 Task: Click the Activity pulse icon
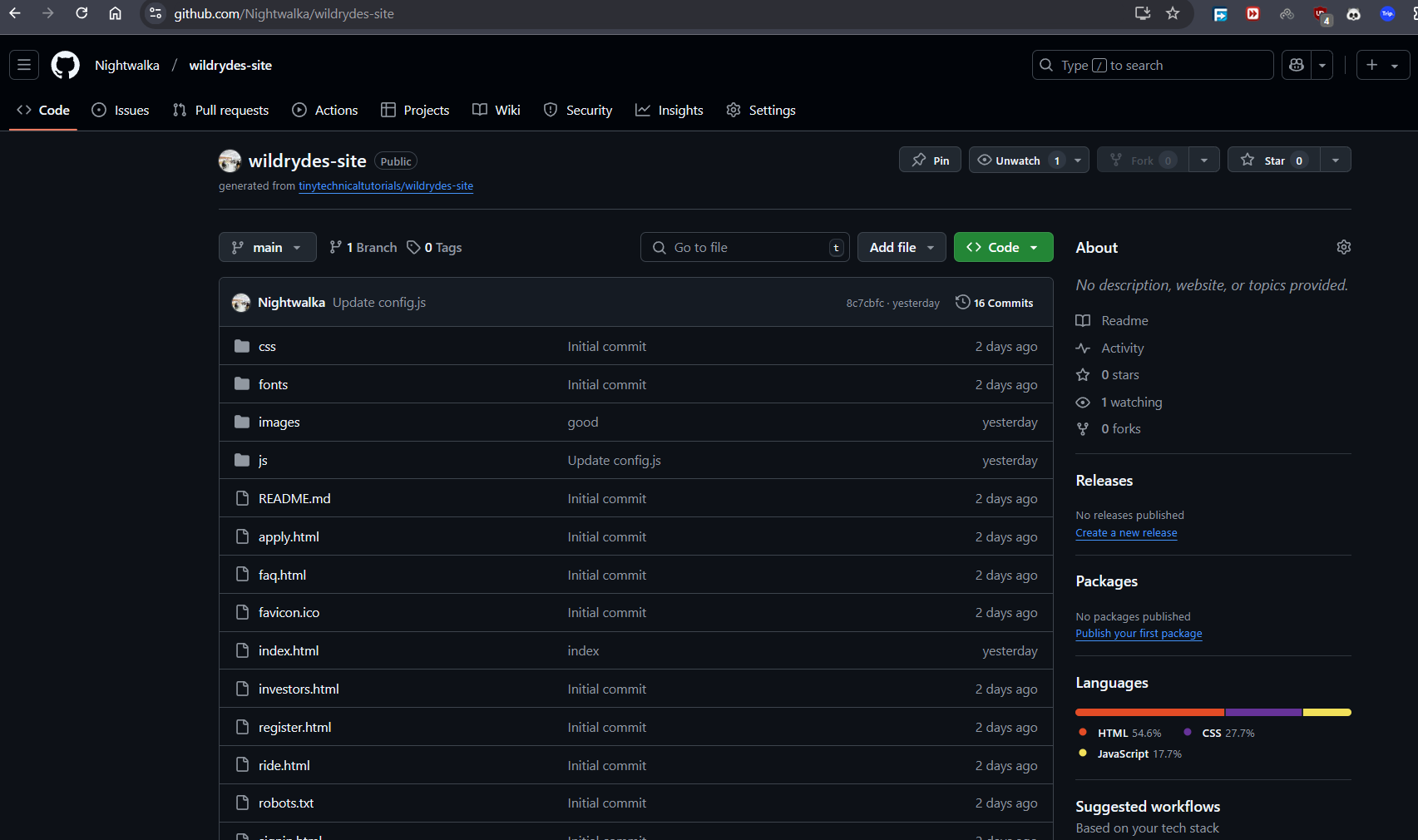[1083, 348]
